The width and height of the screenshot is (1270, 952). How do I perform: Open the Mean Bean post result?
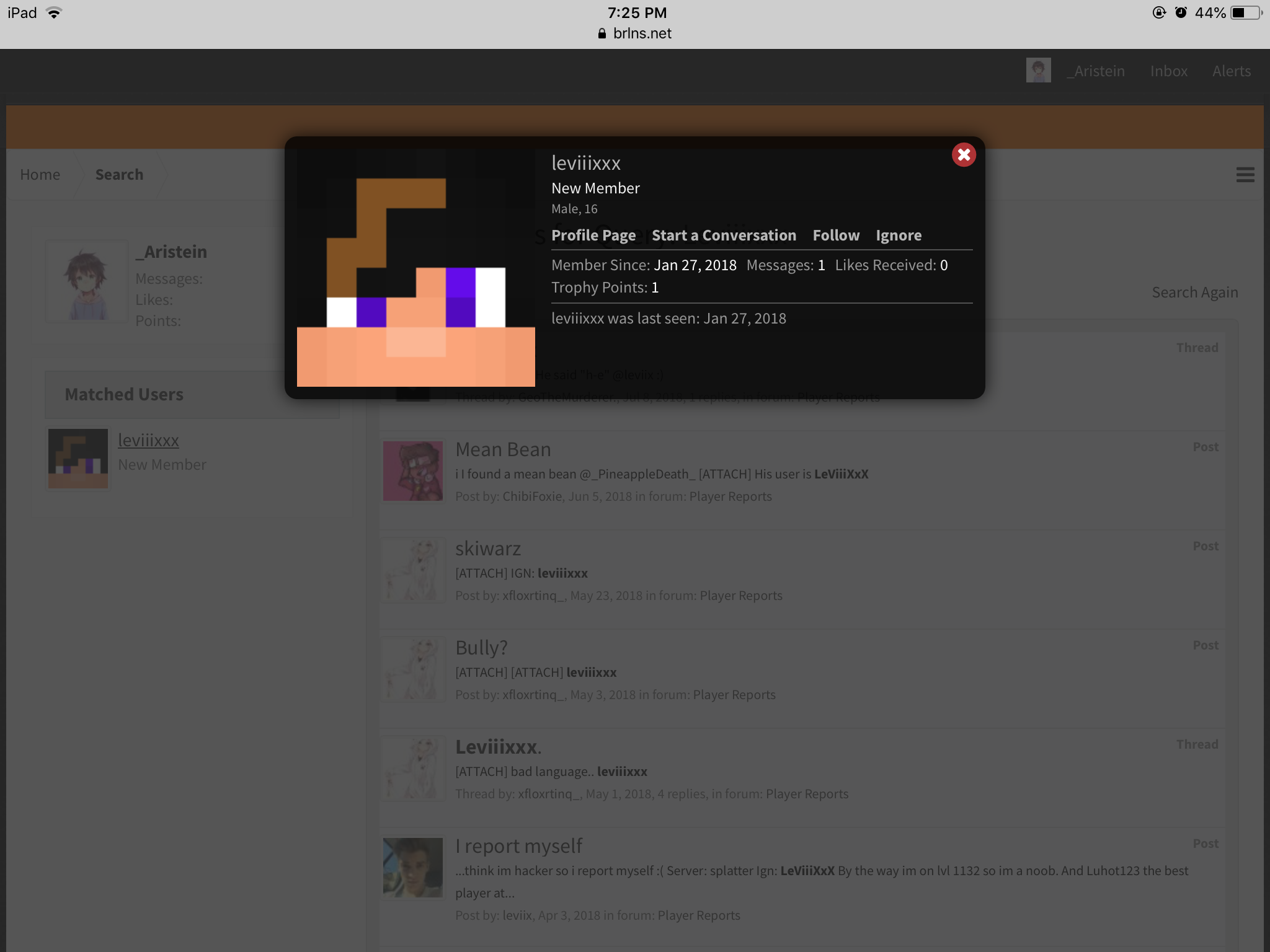coord(503,449)
